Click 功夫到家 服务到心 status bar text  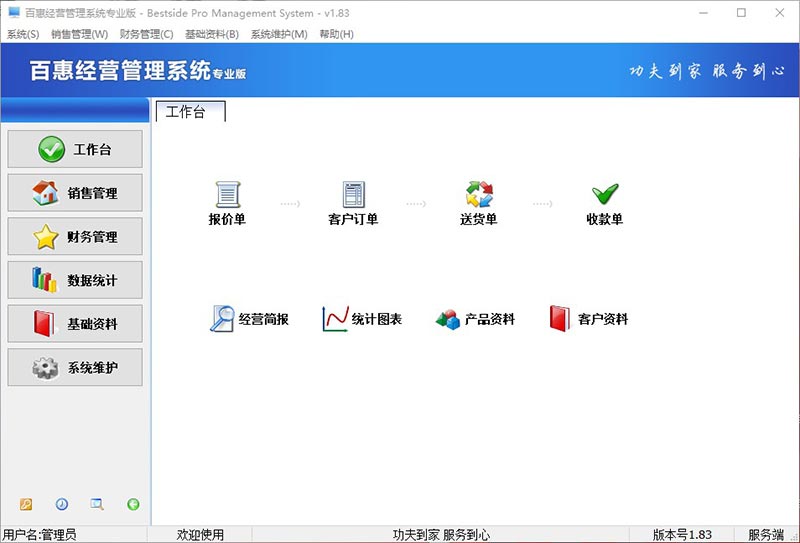click(441, 535)
